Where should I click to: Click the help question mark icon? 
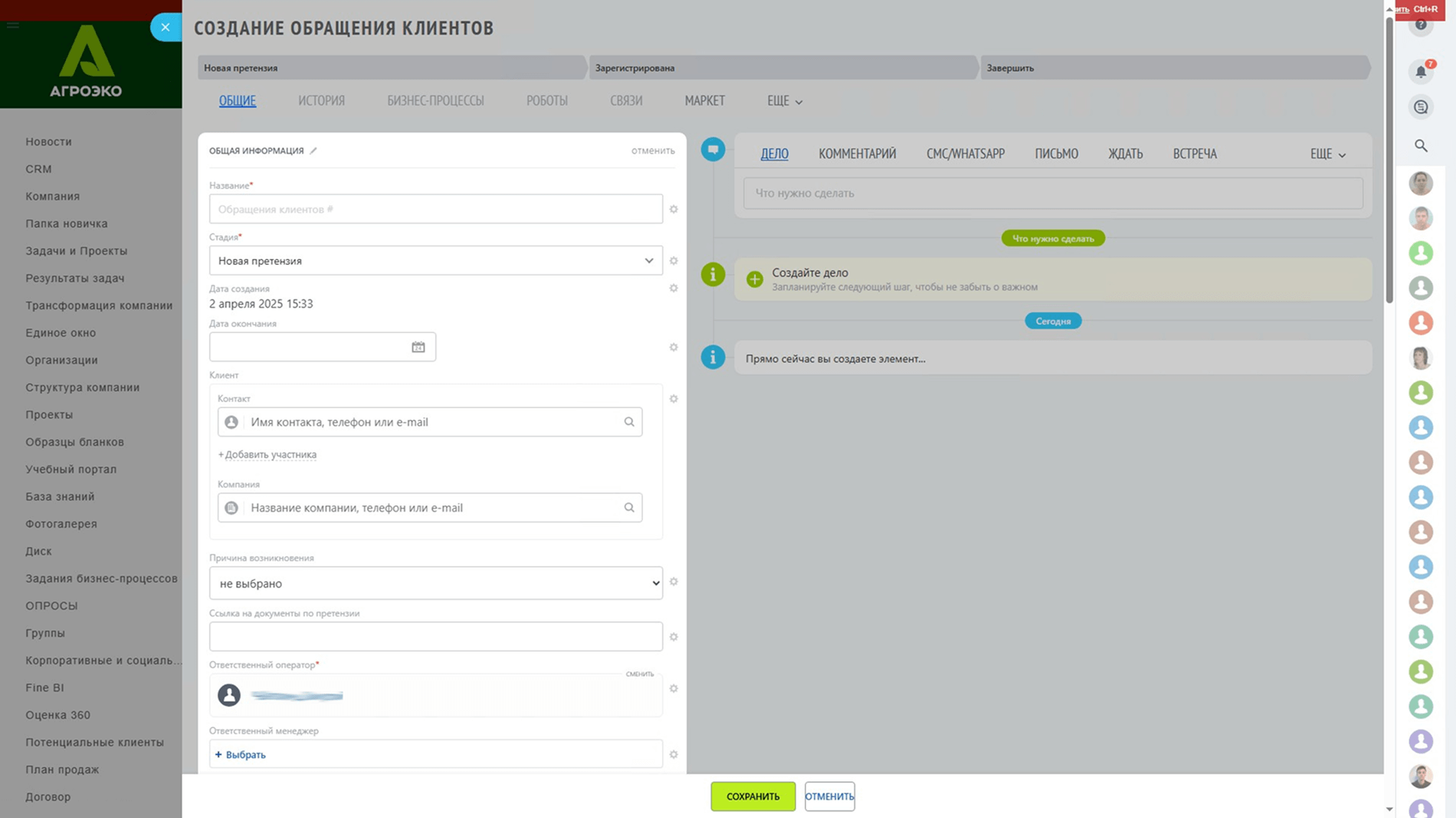point(1420,25)
